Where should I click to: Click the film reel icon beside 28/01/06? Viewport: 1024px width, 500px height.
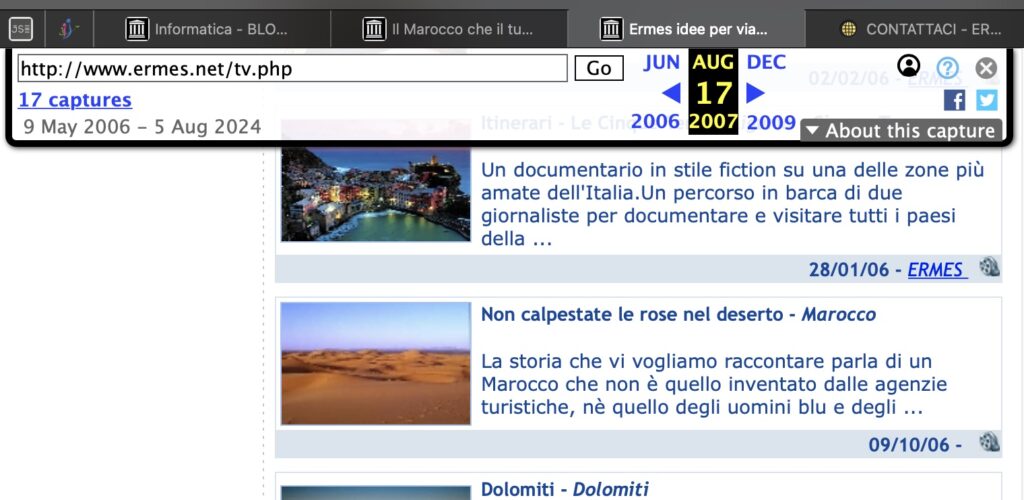coord(989,268)
